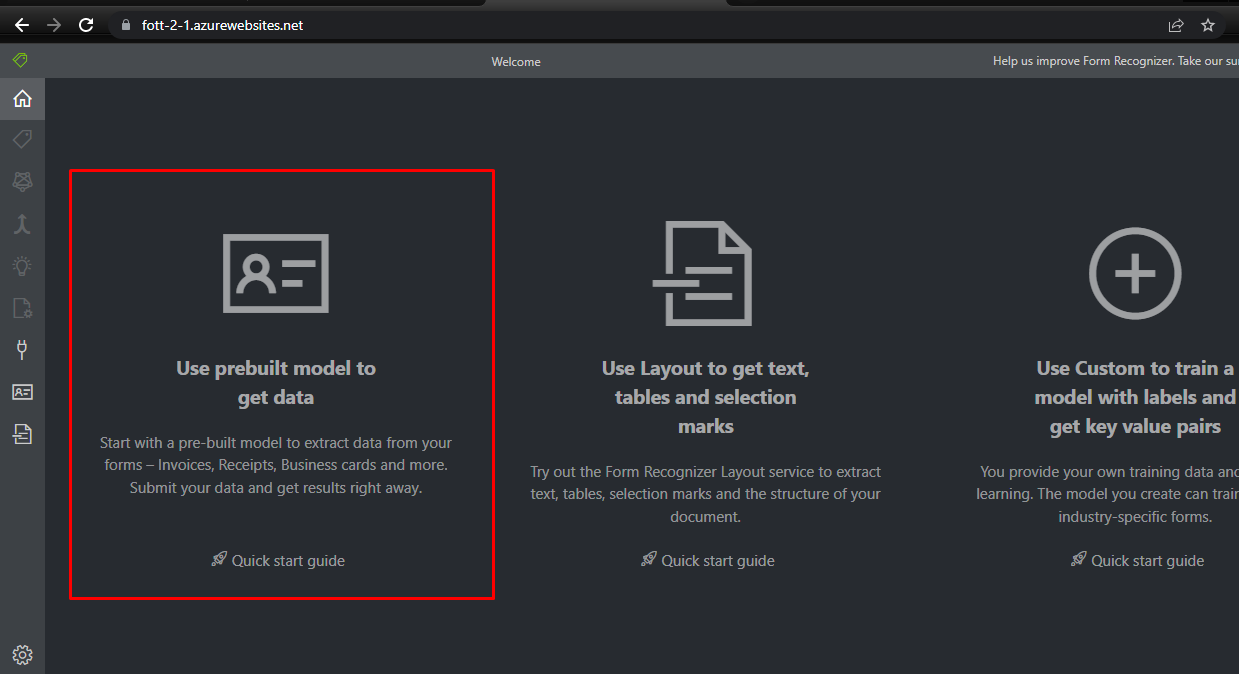Click the large ID card prebuilt icon
This screenshot has height=674, width=1239.
[276, 273]
